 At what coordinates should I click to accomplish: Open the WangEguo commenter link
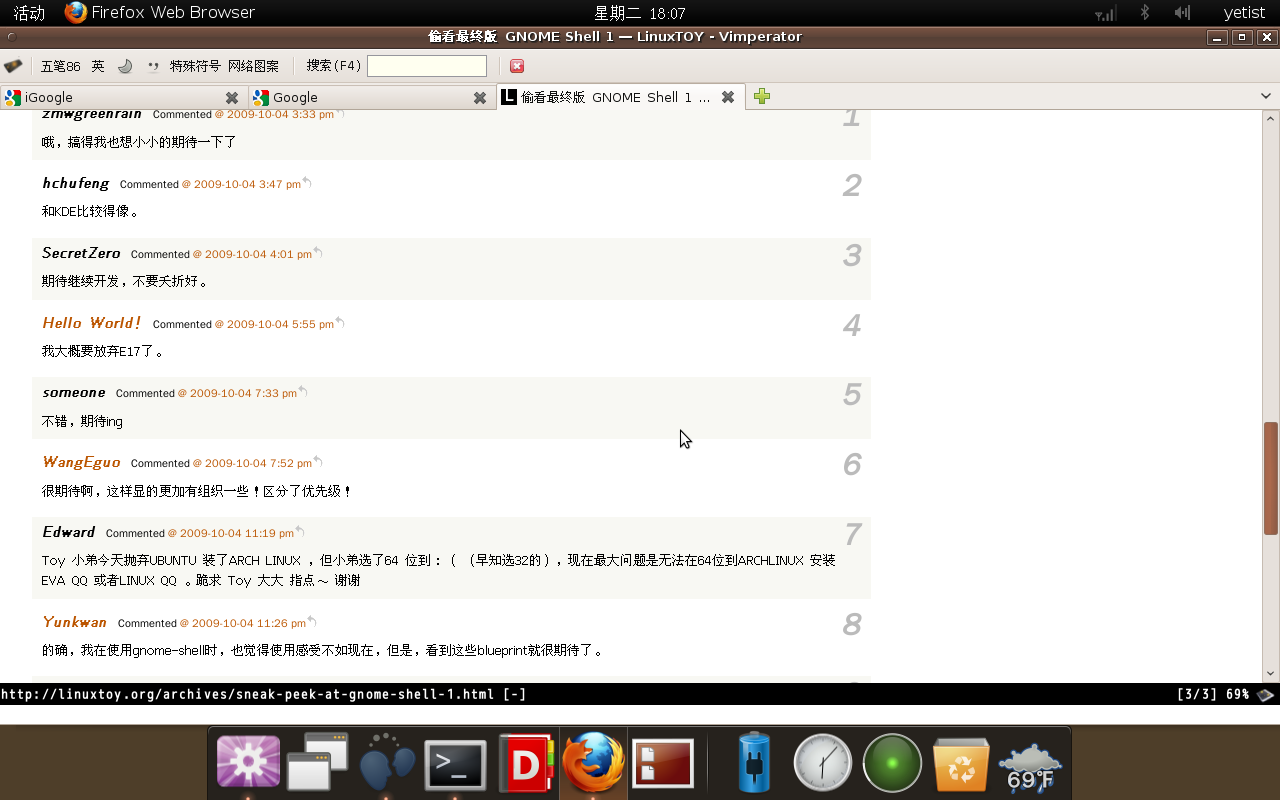tap(81, 462)
